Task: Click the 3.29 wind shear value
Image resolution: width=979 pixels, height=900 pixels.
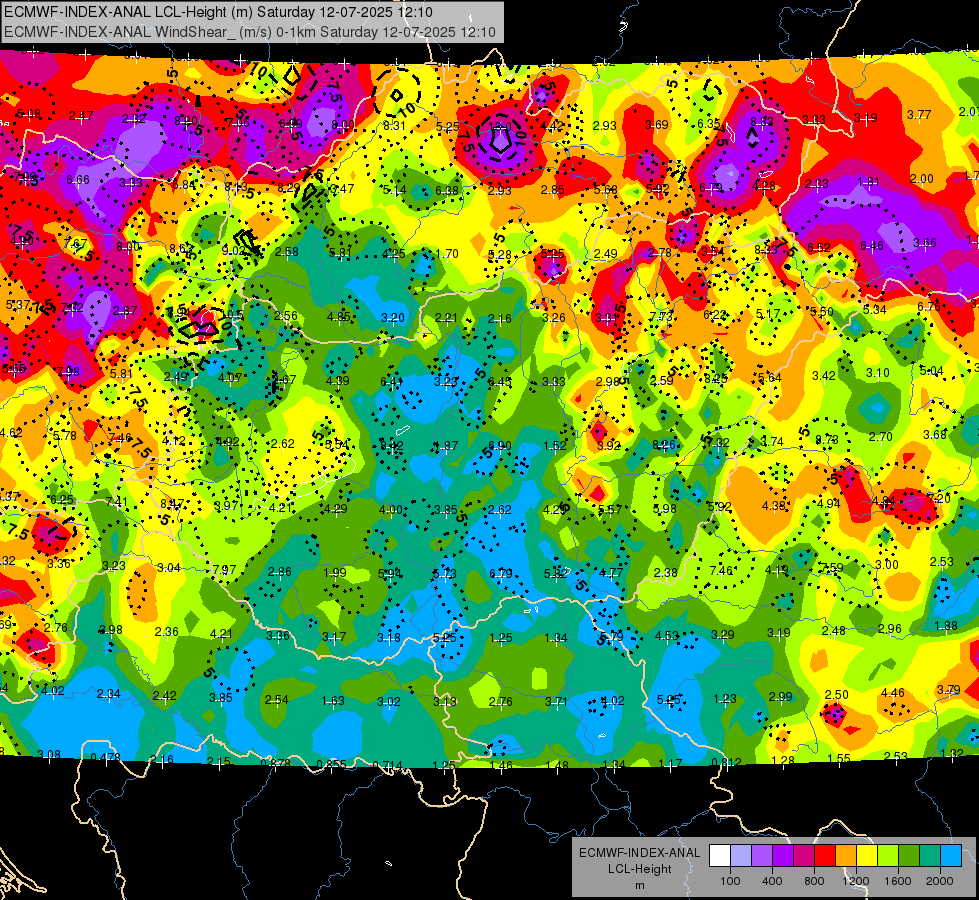Action: click(x=723, y=635)
